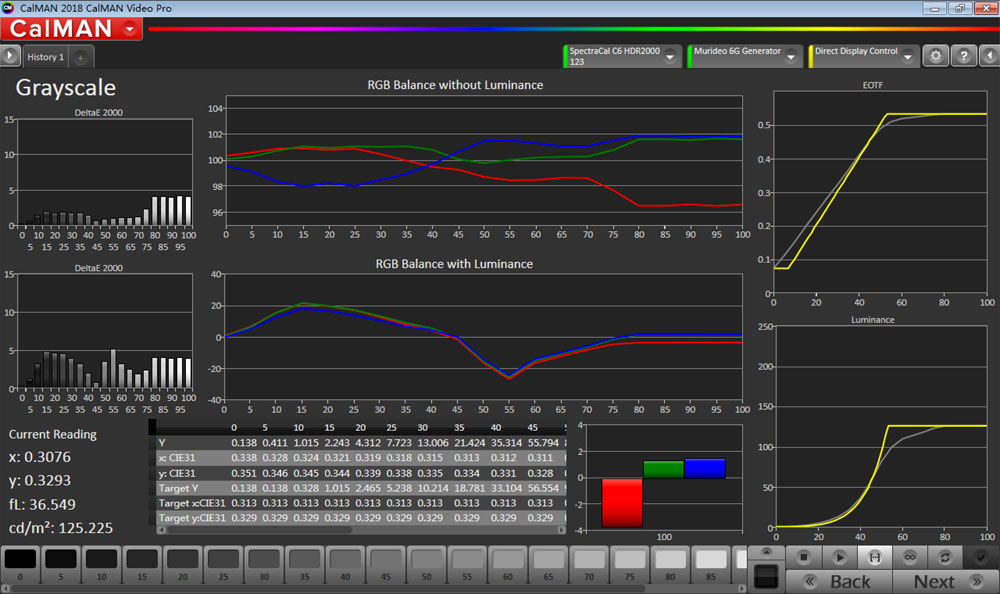The height and width of the screenshot is (594, 1000).
Task: Select the 0 percent black swatch
Action: point(20,561)
